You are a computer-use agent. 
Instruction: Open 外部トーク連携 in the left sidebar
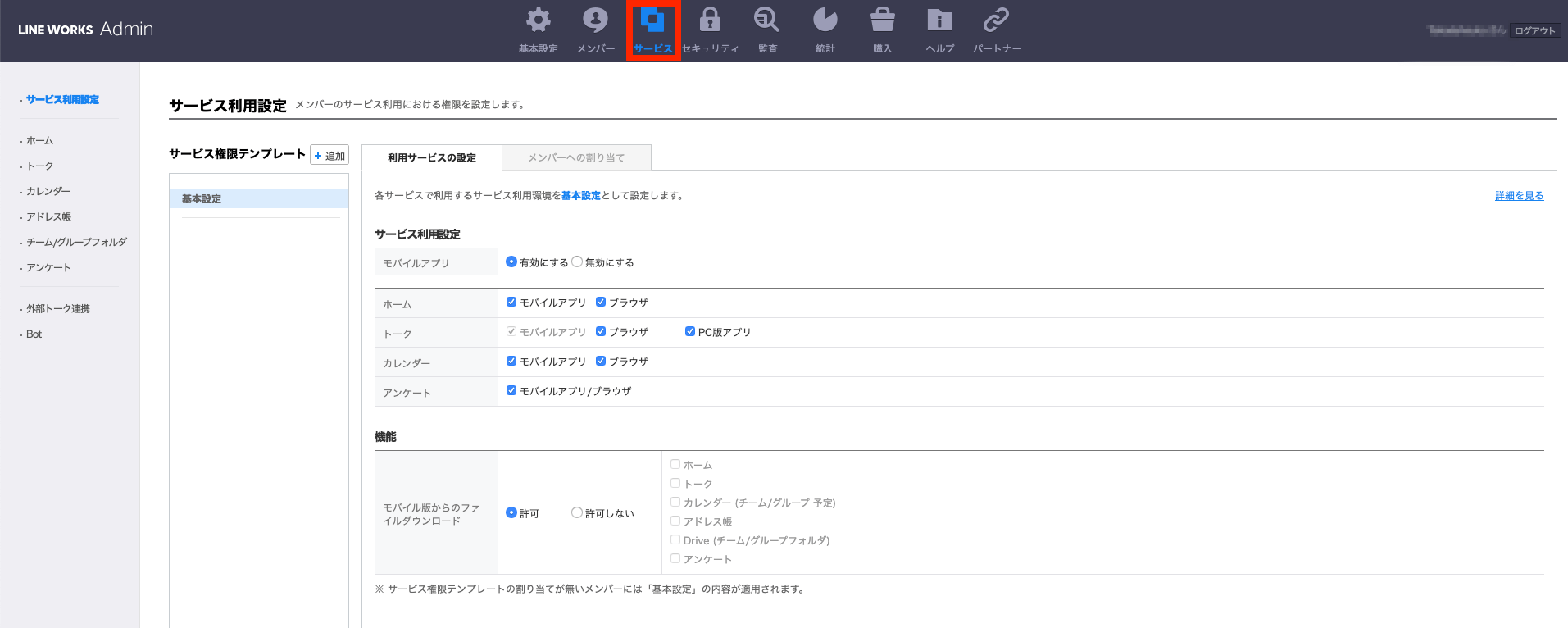pyautogui.click(x=58, y=309)
